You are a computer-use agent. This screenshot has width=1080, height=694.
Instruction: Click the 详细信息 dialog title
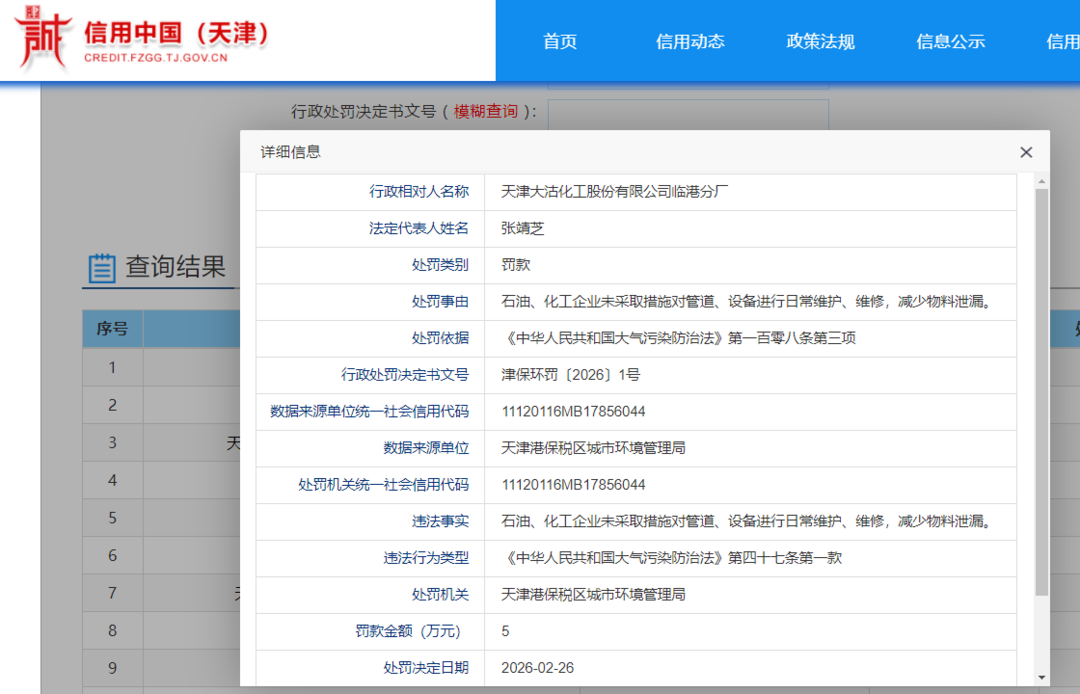tap(290, 152)
